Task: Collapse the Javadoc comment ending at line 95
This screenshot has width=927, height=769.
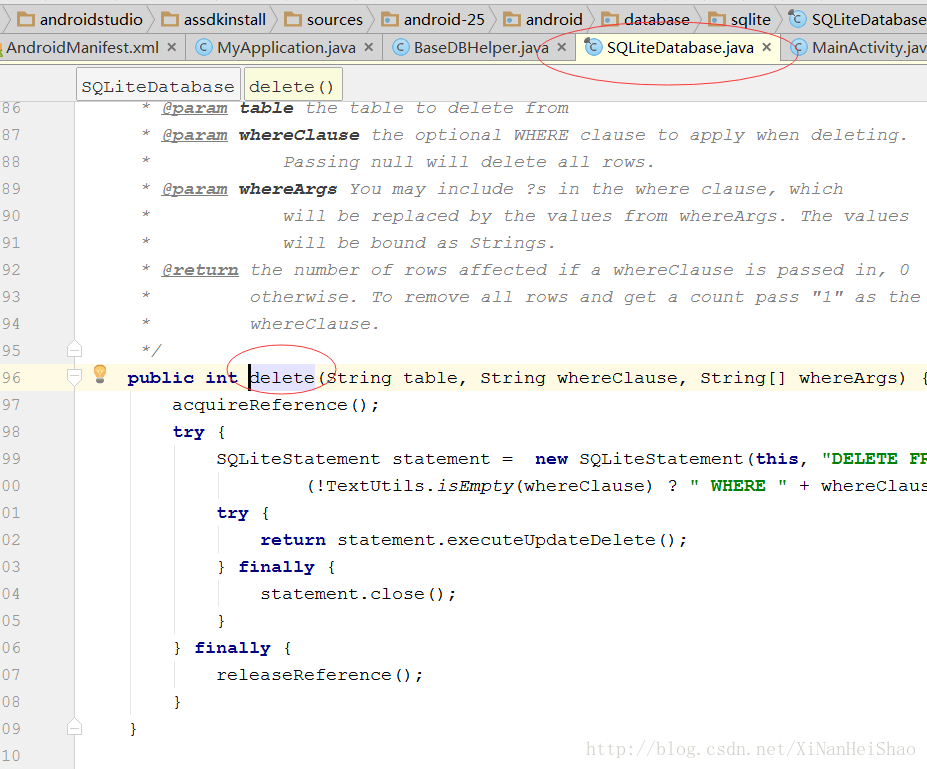Action: click(x=74, y=350)
